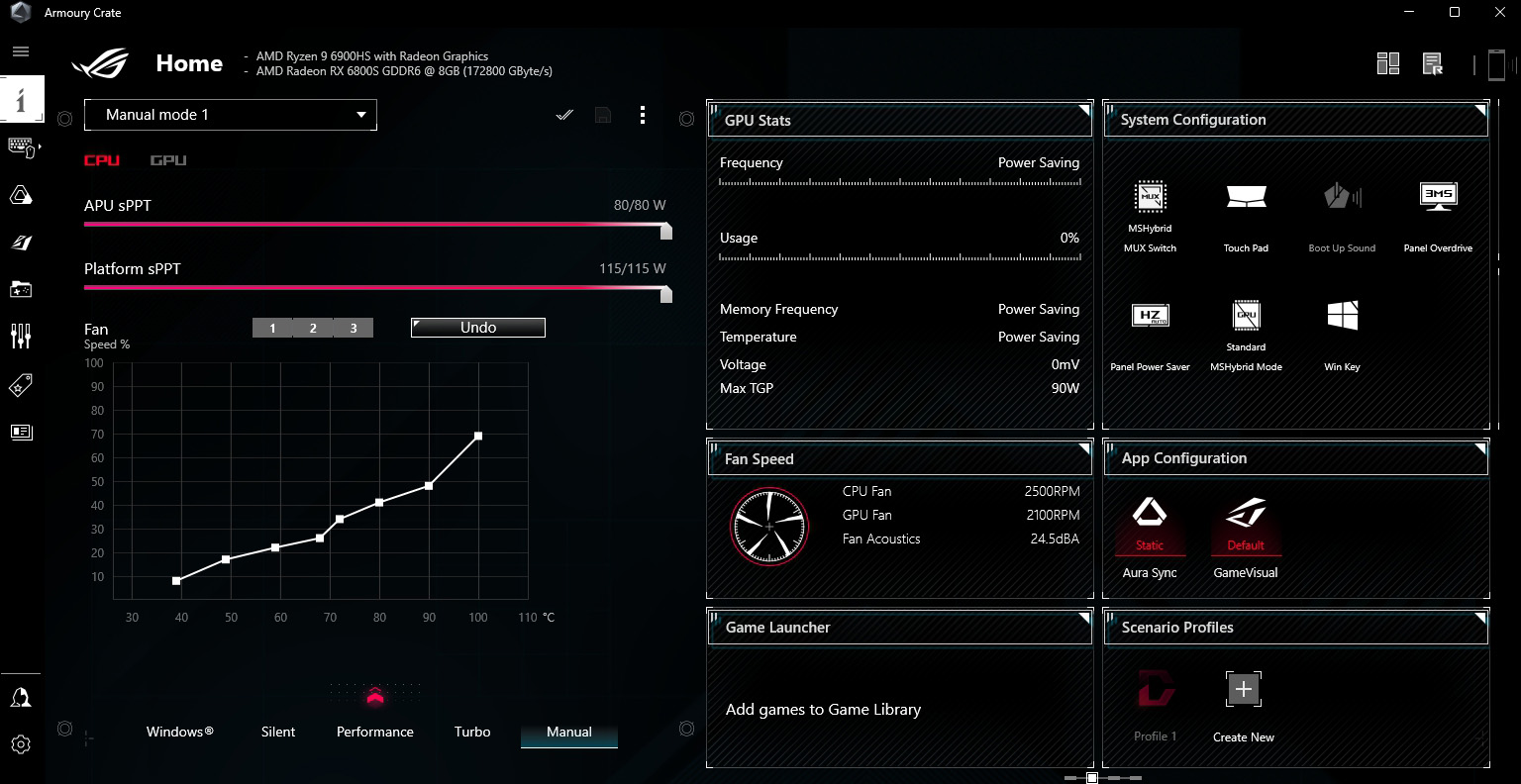Open Settings gear in sidebar
The height and width of the screenshot is (784, 1521).
pos(21,744)
